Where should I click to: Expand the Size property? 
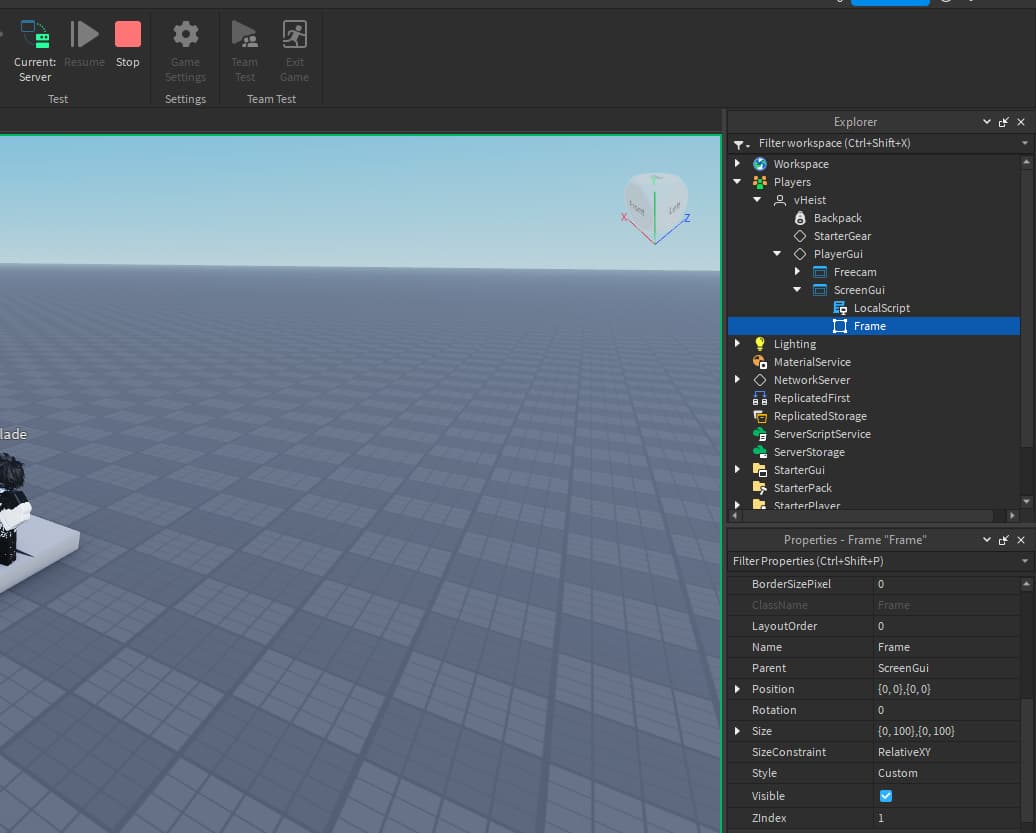pos(739,731)
